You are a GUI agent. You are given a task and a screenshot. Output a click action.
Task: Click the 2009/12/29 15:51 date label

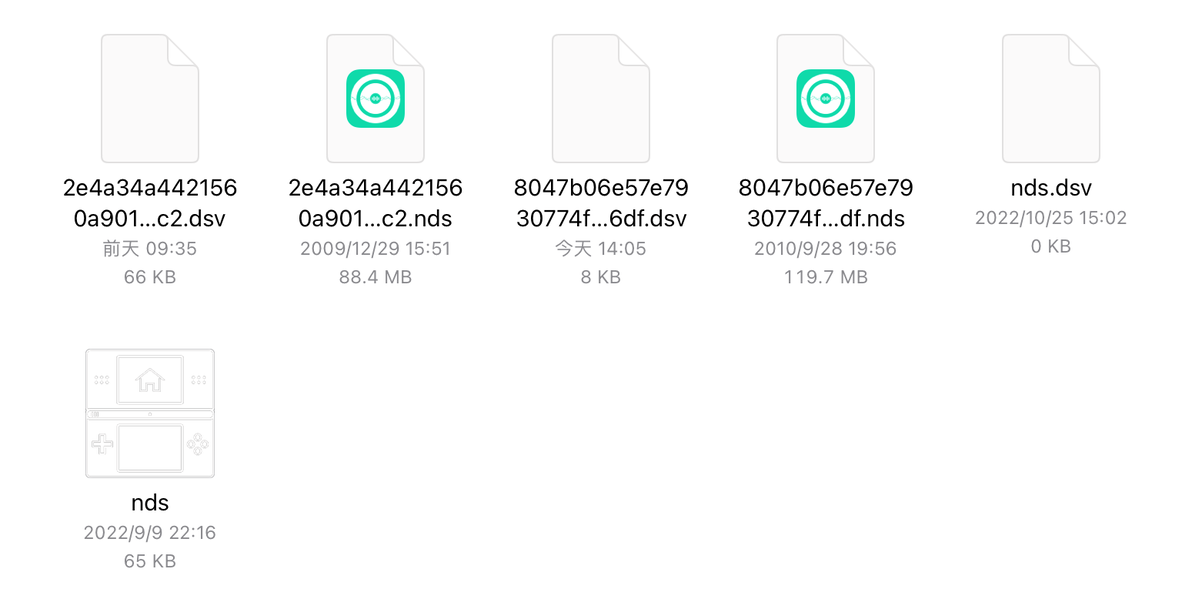point(376,249)
